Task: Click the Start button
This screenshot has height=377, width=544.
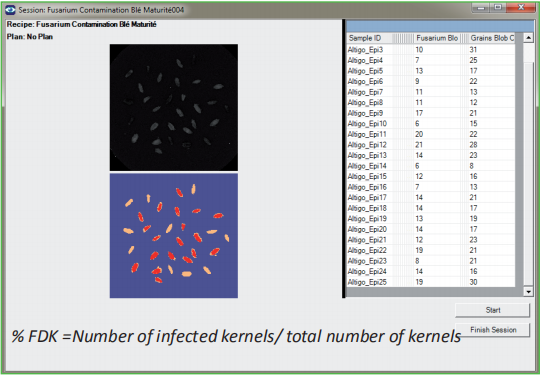Action: pos(493,310)
